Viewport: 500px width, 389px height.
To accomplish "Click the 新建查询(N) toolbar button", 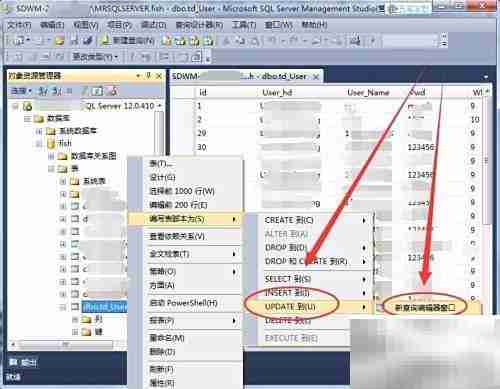I will point(128,41).
